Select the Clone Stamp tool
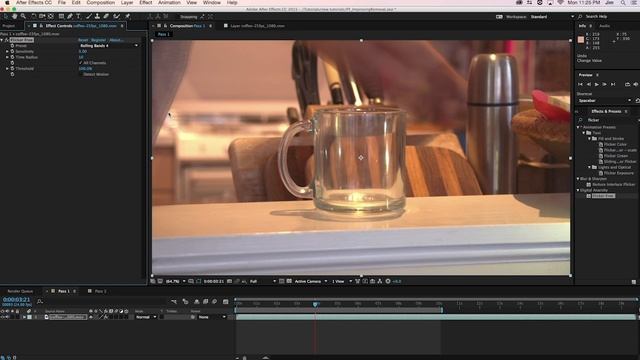Viewport: 640px width, 360px height. coord(97,16)
